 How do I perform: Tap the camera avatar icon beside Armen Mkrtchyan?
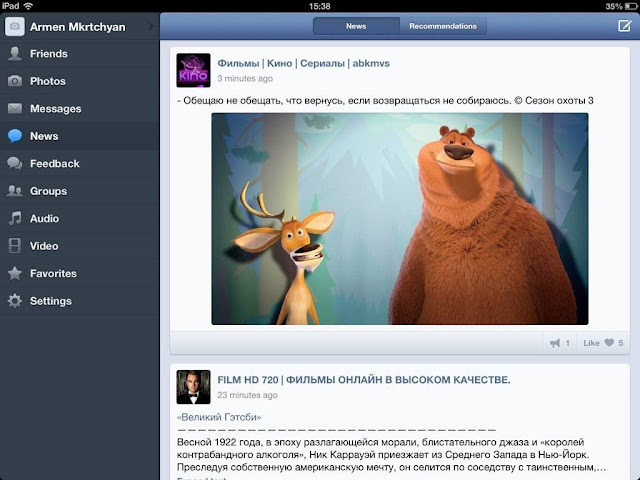15,27
